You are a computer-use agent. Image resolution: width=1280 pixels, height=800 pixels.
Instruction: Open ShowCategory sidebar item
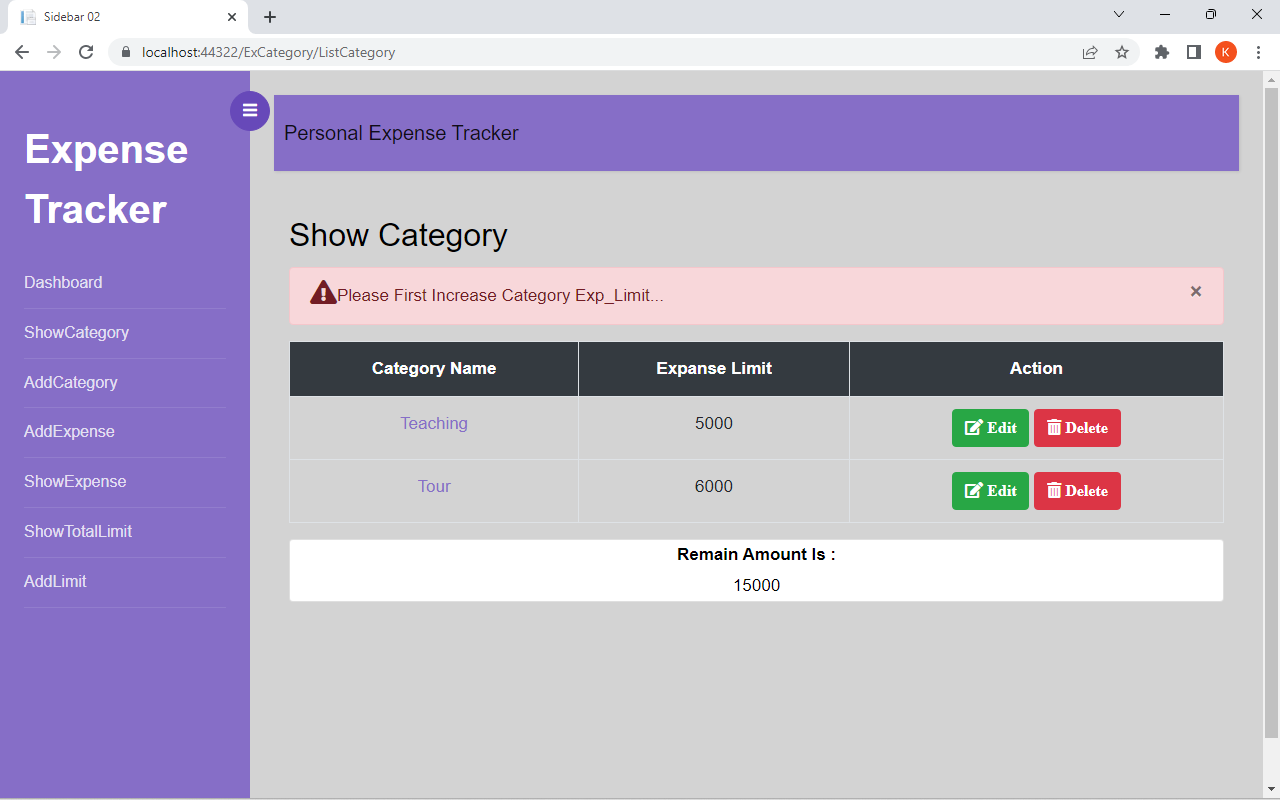[76, 332]
